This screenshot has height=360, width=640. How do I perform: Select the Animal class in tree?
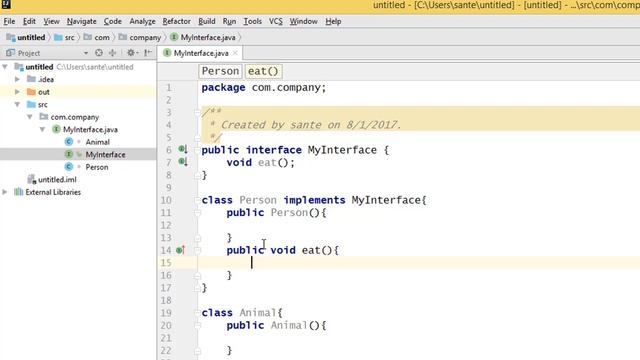point(87,142)
